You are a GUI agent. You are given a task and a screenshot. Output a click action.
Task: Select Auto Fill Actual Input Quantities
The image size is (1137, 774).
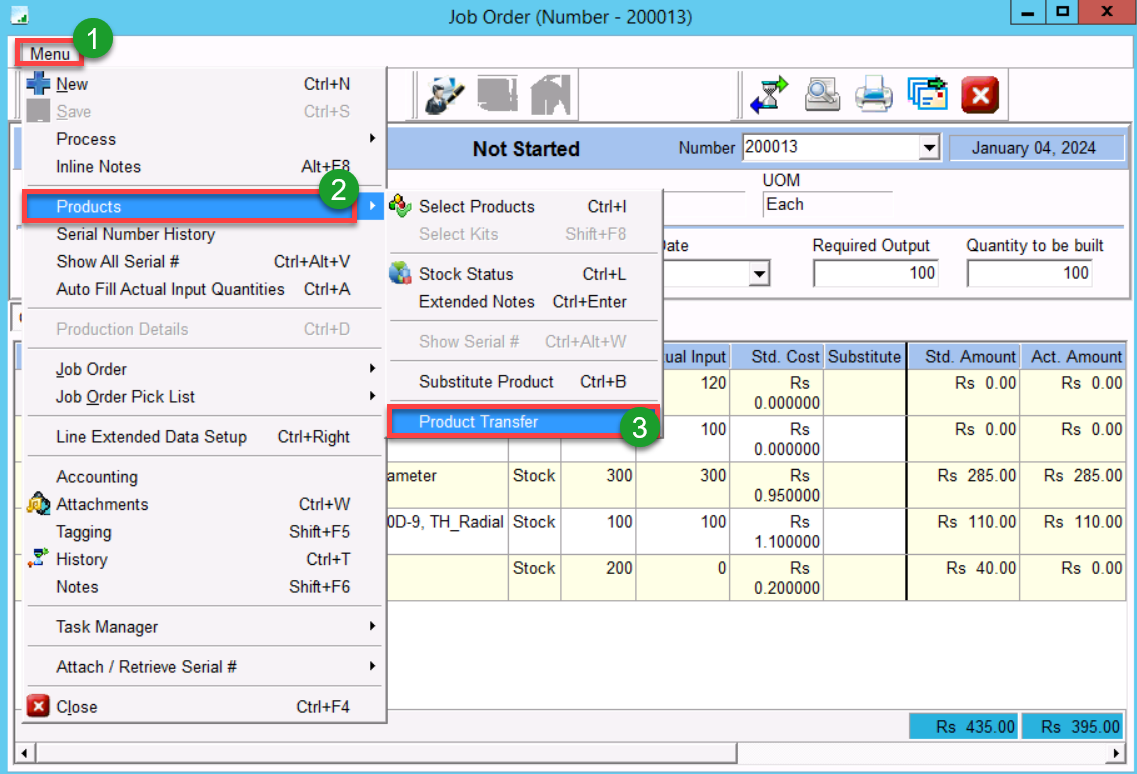pos(170,289)
